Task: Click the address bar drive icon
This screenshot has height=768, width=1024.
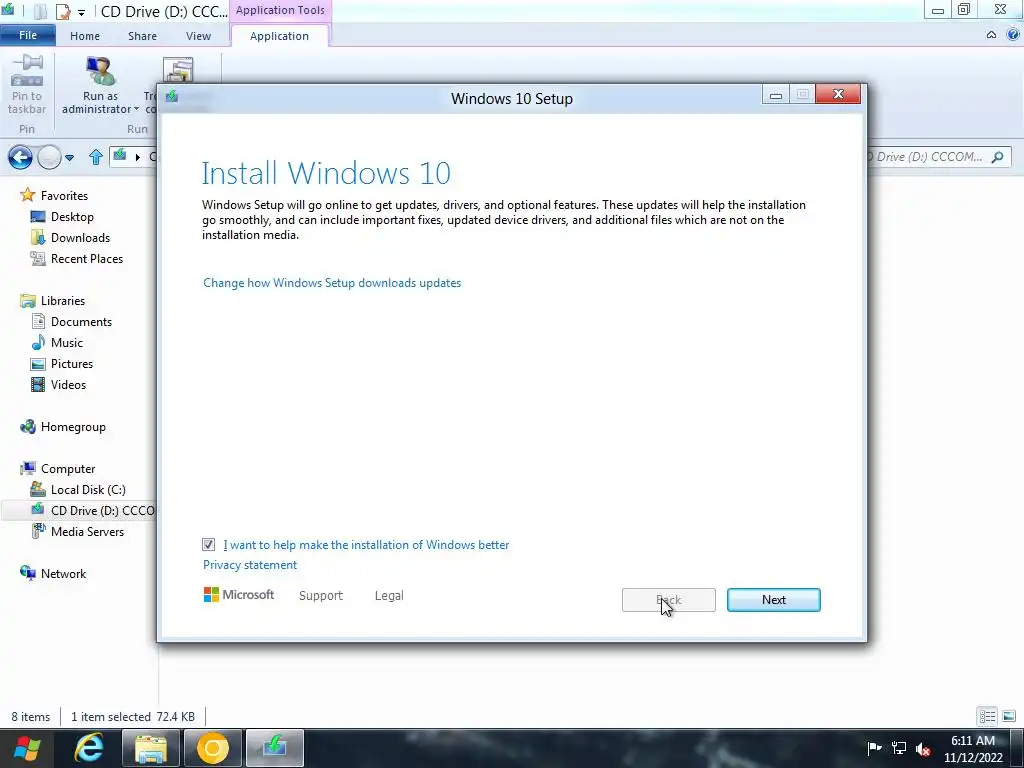Action: tap(120, 155)
